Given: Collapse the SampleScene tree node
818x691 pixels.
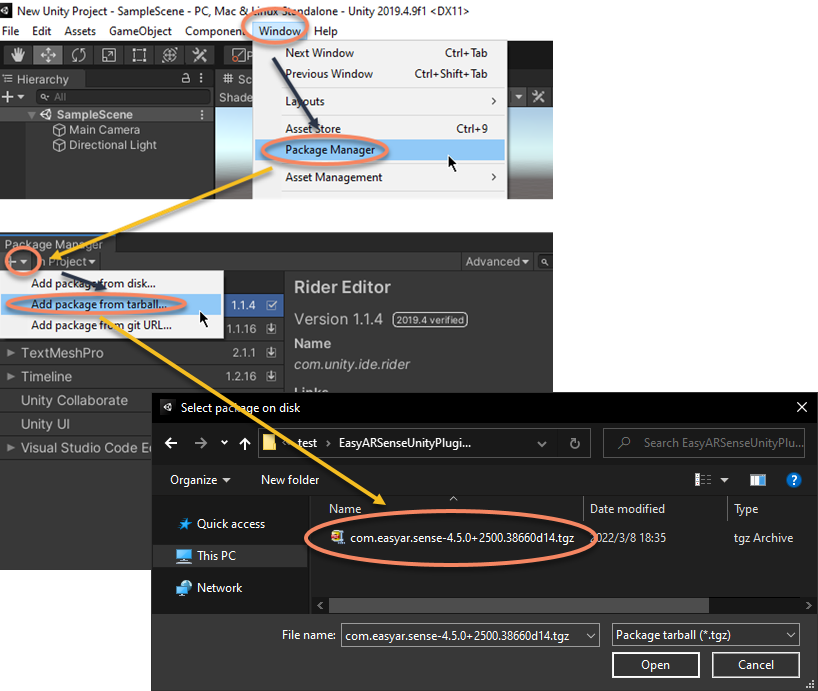Looking at the screenshot, I should [x=32, y=115].
